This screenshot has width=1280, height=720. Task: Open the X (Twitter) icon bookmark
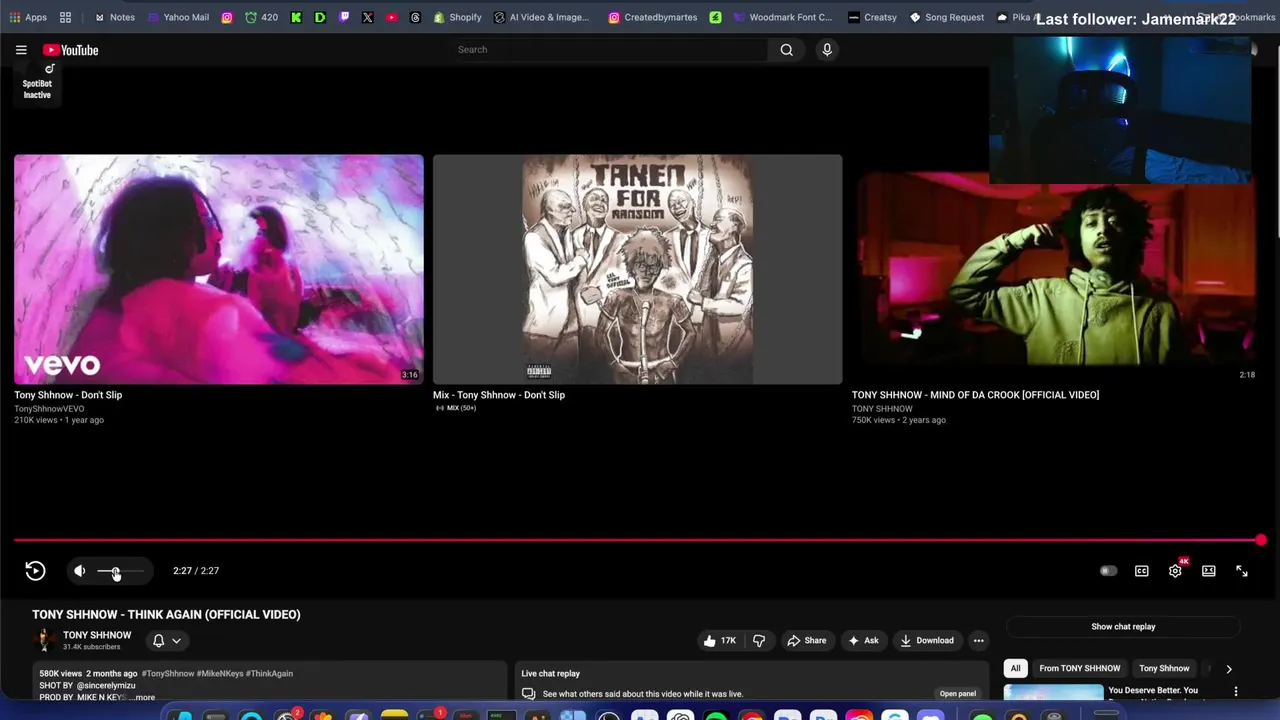[x=368, y=17]
